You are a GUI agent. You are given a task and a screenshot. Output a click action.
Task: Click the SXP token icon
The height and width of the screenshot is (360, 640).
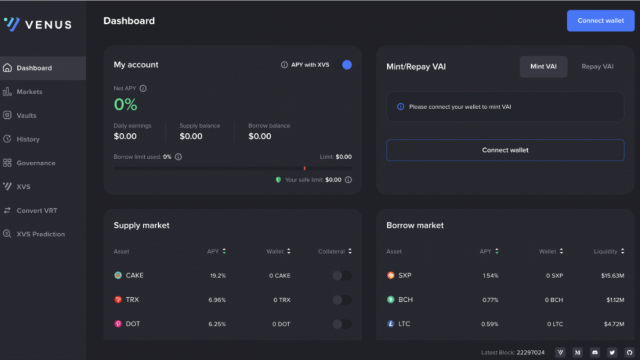tap(391, 275)
